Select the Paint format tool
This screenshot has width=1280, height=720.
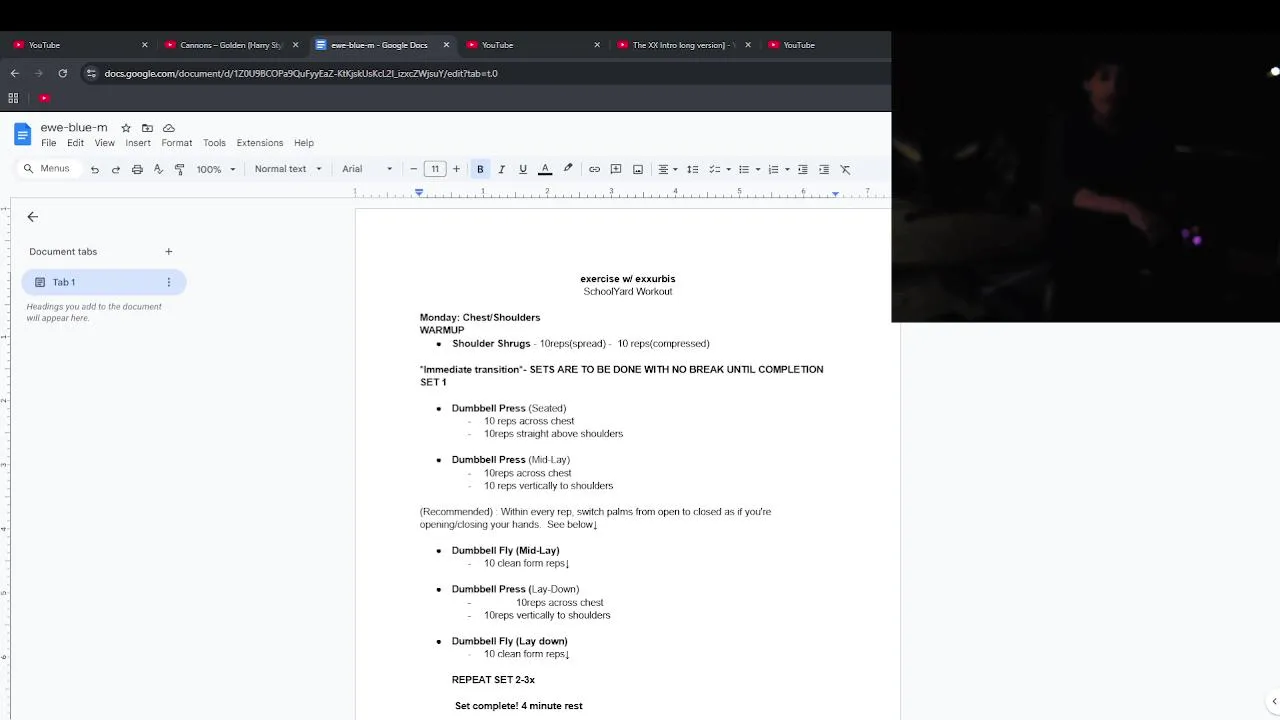pos(179,169)
